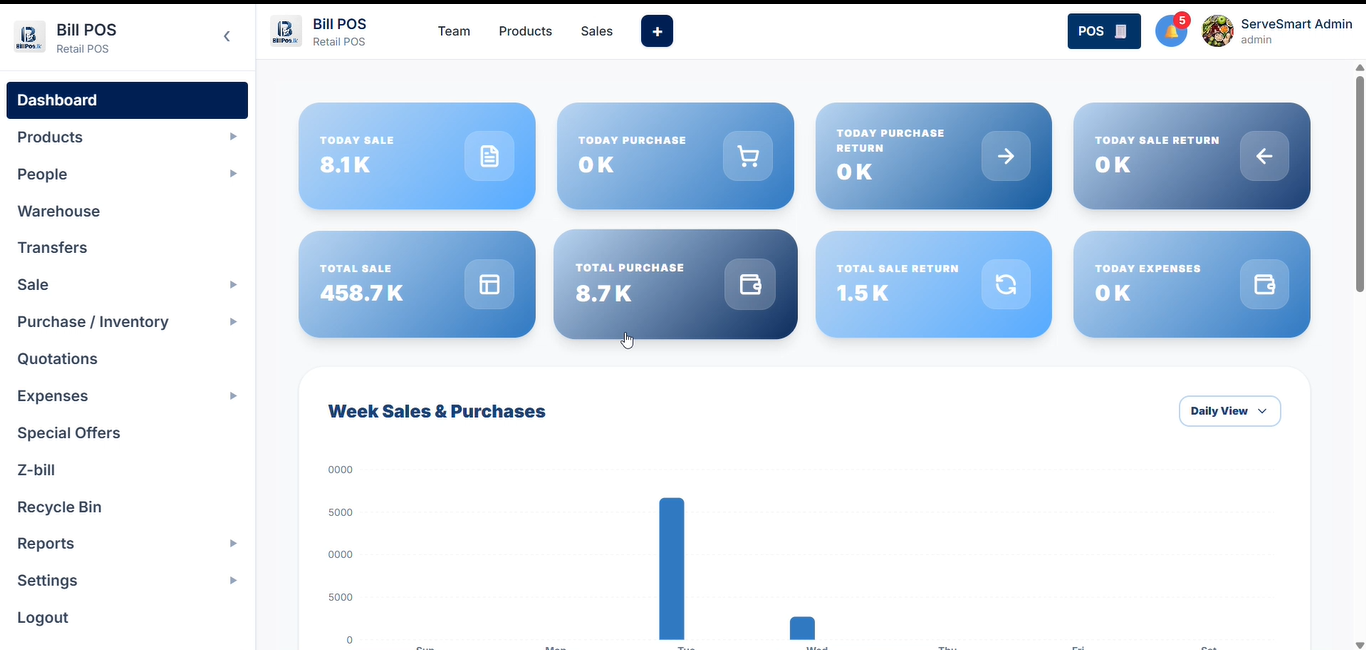The image size is (1366, 650).
Task: Select Dashboard in the sidebar
Action: click(x=127, y=100)
